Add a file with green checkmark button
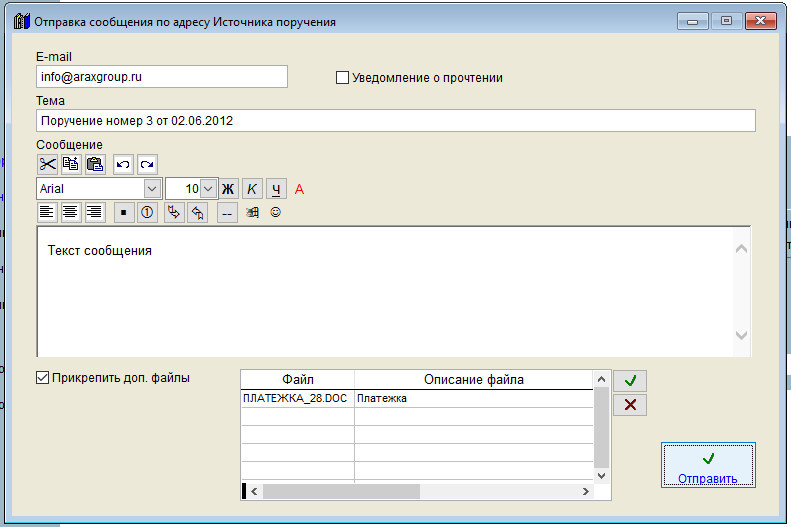The width and height of the screenshot is (791, 527). [630, 381]
